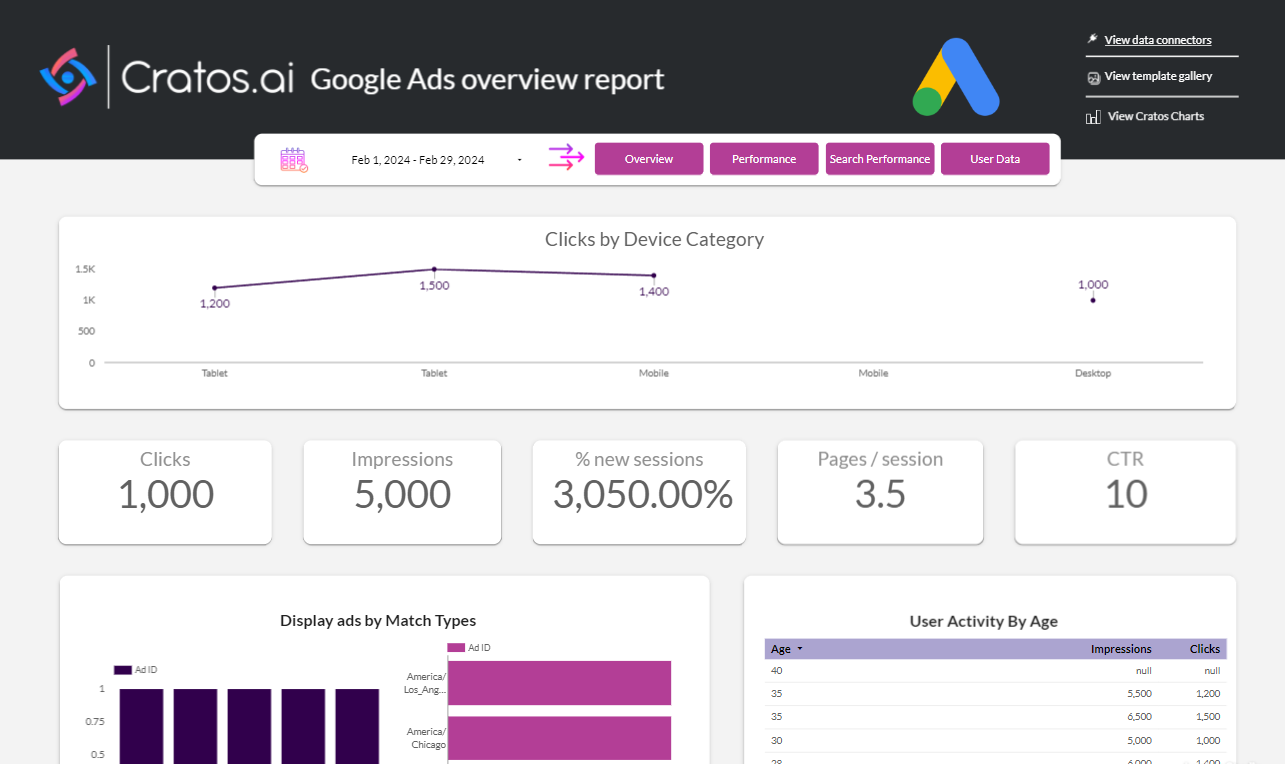Click the Clicks scorecard showing 1,000

(165, 492)
